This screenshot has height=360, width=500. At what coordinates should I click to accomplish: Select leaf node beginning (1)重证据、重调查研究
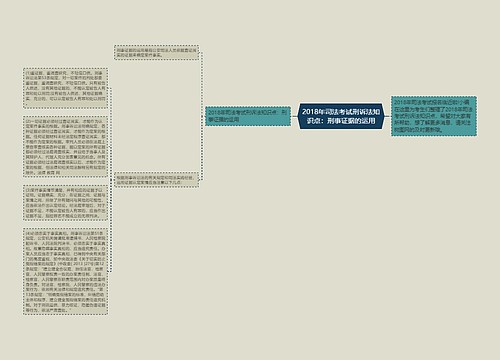65,88
